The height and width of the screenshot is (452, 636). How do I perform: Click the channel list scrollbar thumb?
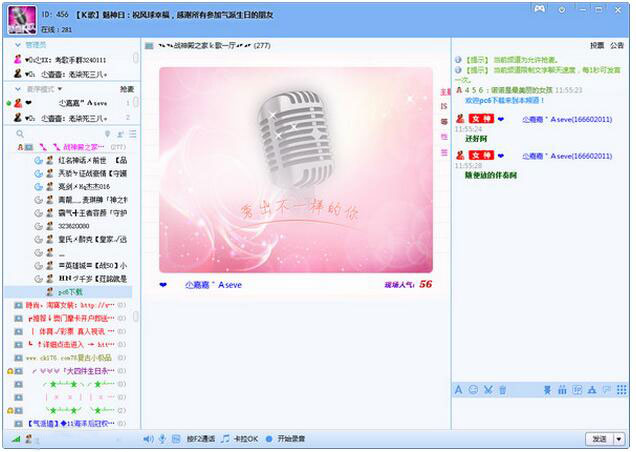click(136, 316)
